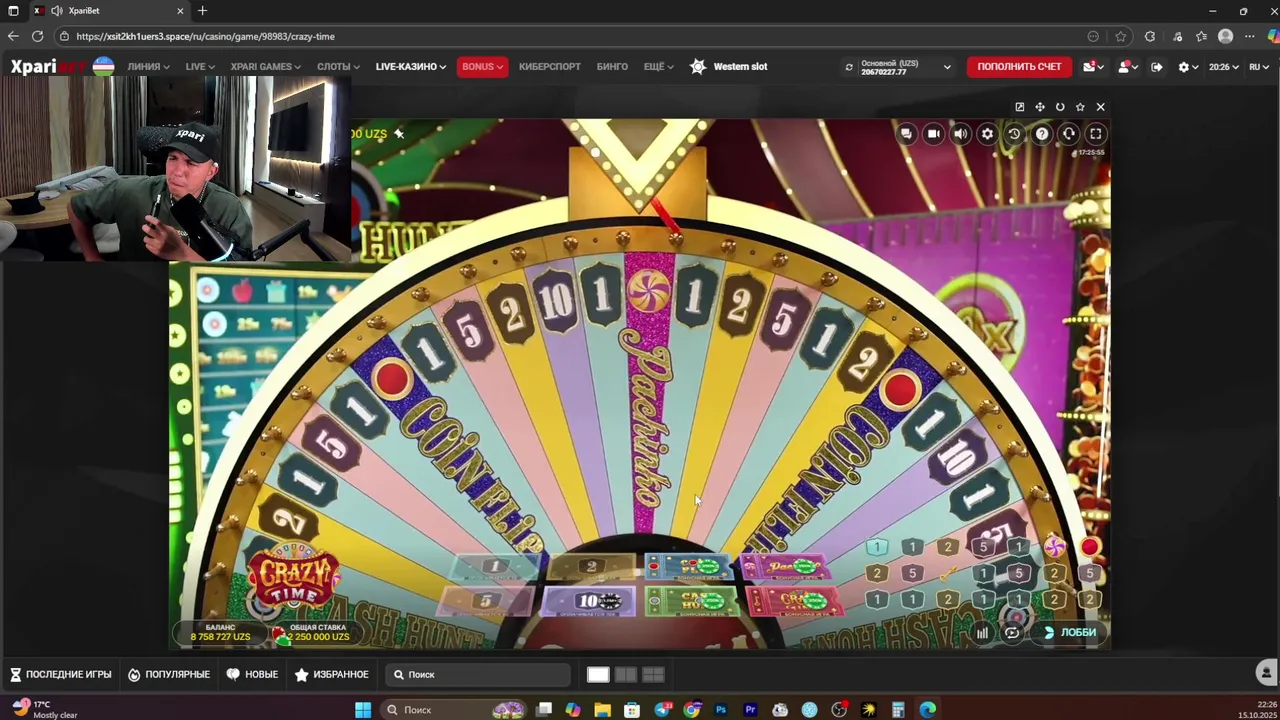Open Telegram from the taskbar

(x=661, y=710)
